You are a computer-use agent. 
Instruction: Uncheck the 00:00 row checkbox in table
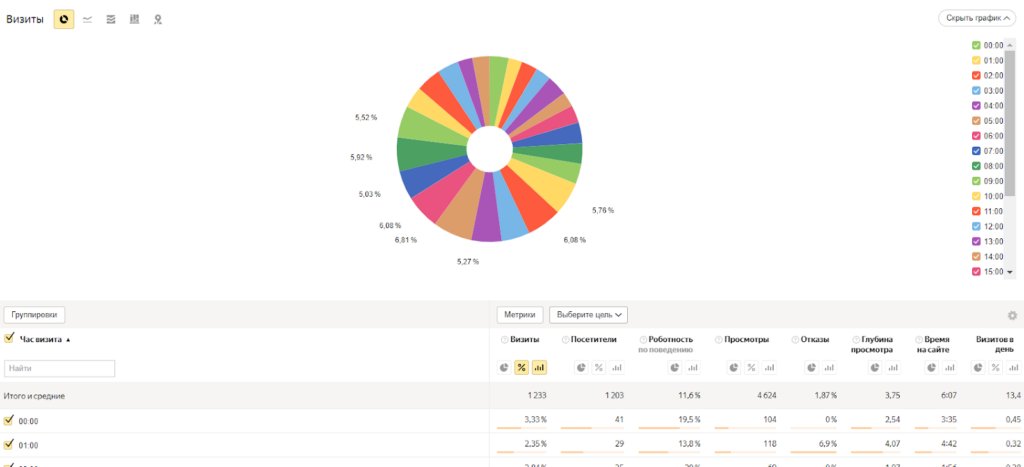[9, 421]
